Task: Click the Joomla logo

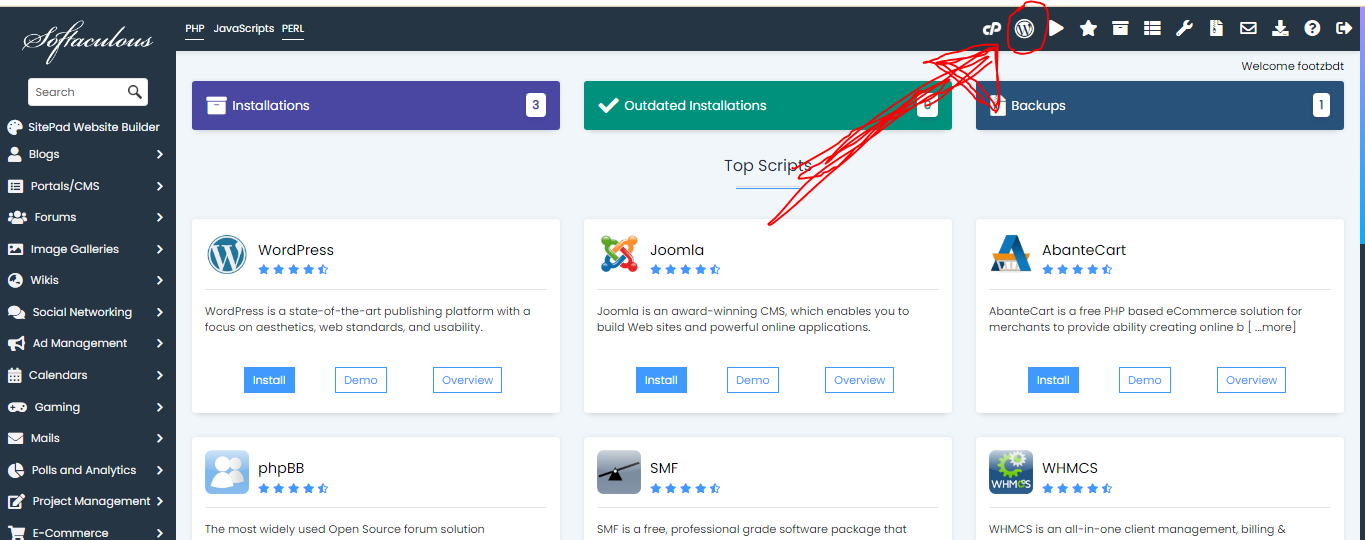Action: coord(619,254)
